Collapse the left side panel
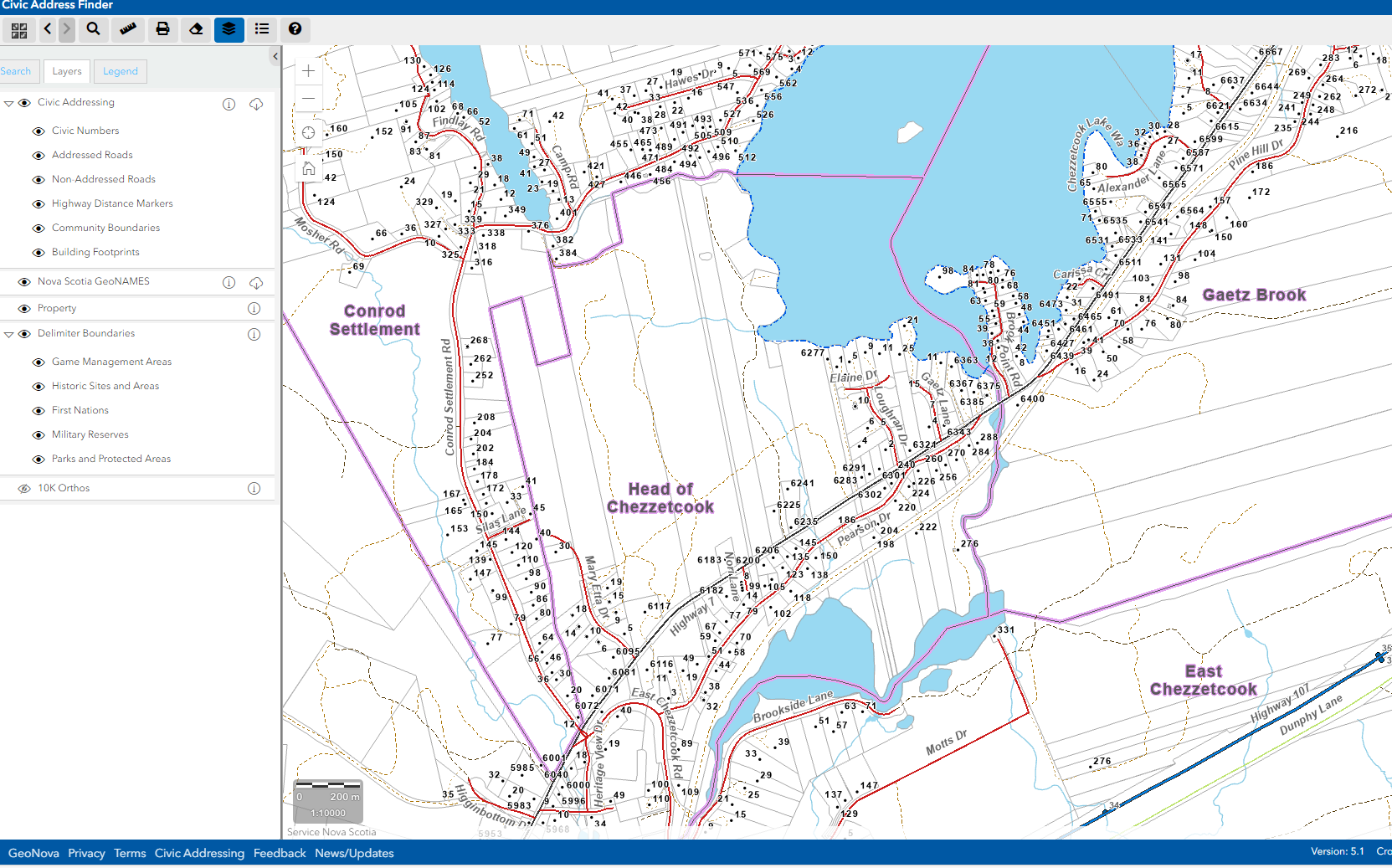Image resolution: width=1392 pixels, height=868 pixels. click(275, 57)
